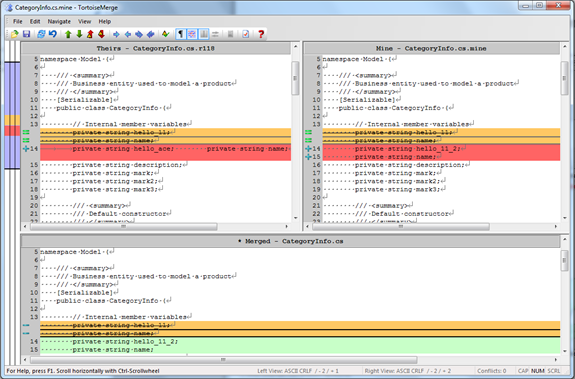Click the thick blue left-arrow icon
The height and width of the screenshot is (379, 575).
[x=150, y=34]
